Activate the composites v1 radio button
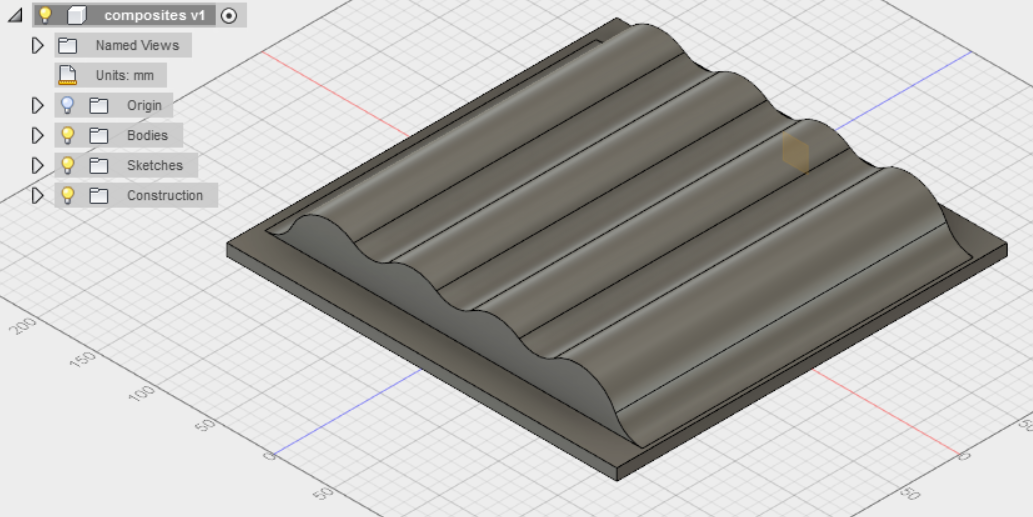This screenshot has height=517, width=1033. [229, 16]
